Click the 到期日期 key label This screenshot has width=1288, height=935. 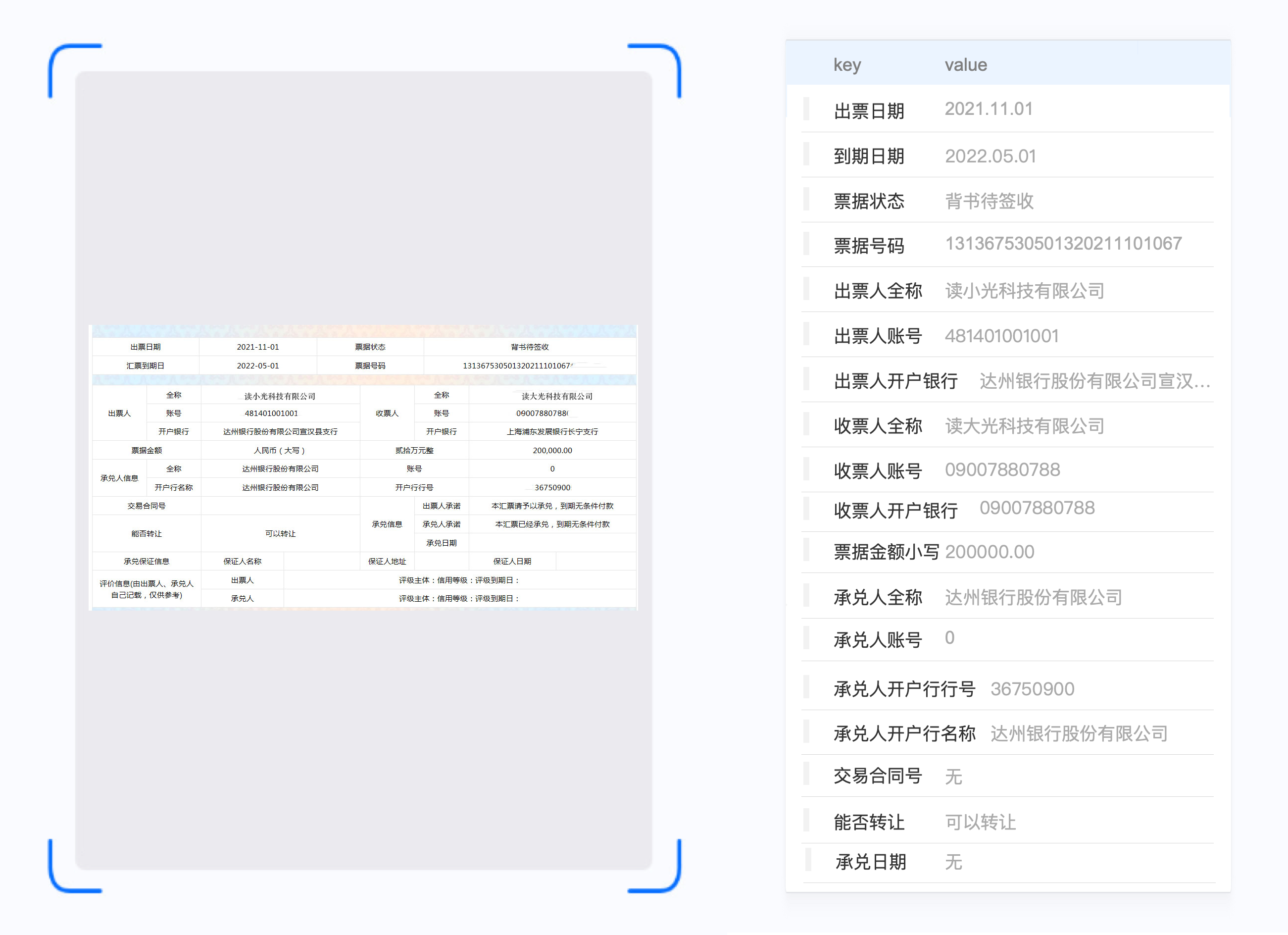click(869, 156)
